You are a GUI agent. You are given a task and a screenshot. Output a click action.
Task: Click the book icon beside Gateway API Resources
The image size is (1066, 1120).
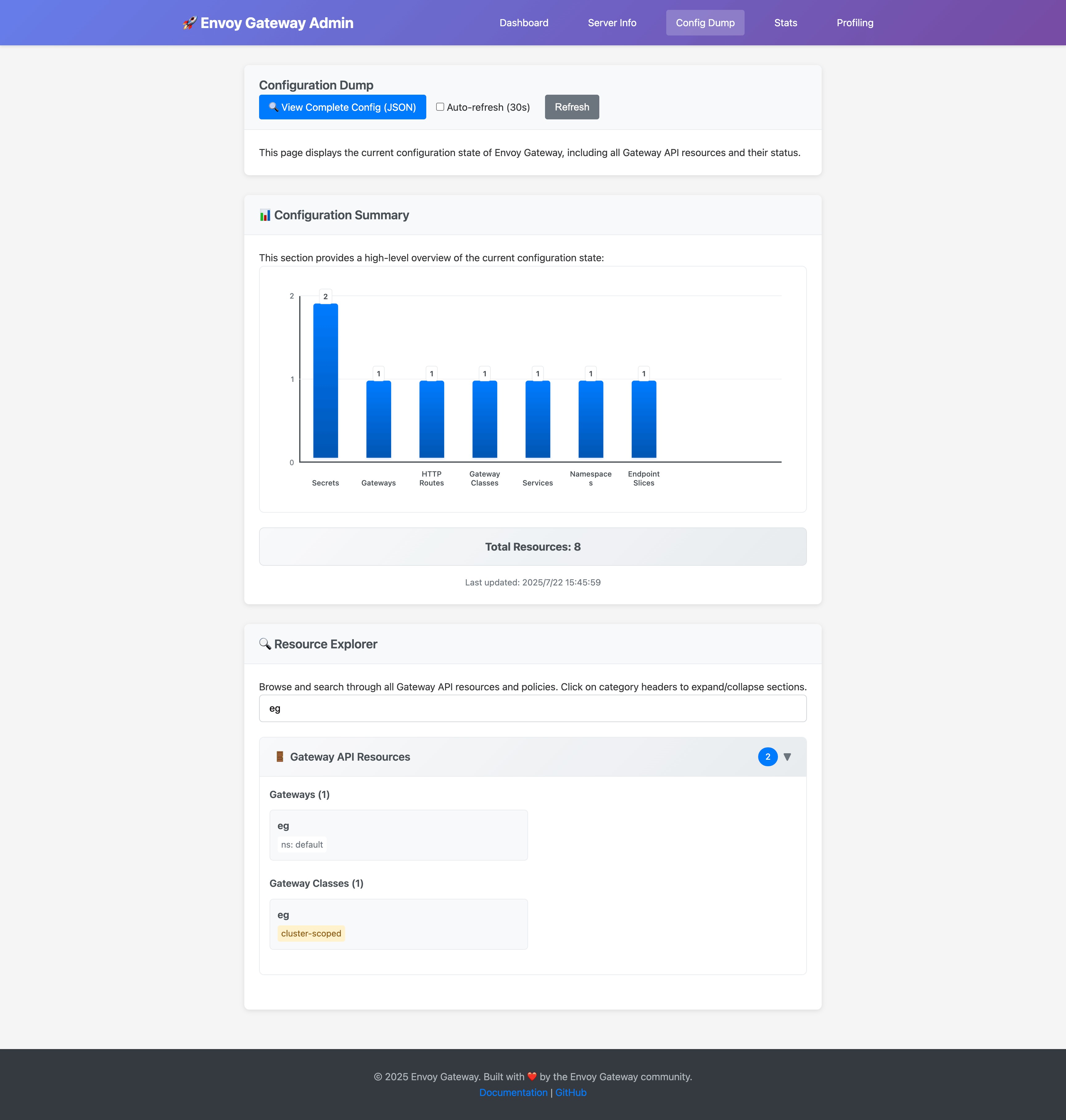pos(280,756)
